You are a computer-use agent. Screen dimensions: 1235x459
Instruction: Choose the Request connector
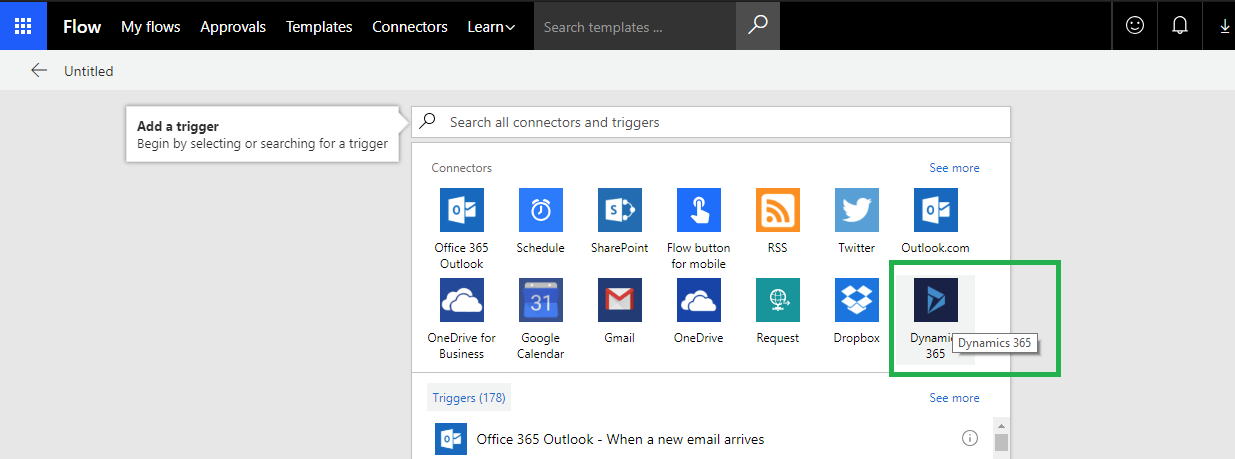point(778,300)
